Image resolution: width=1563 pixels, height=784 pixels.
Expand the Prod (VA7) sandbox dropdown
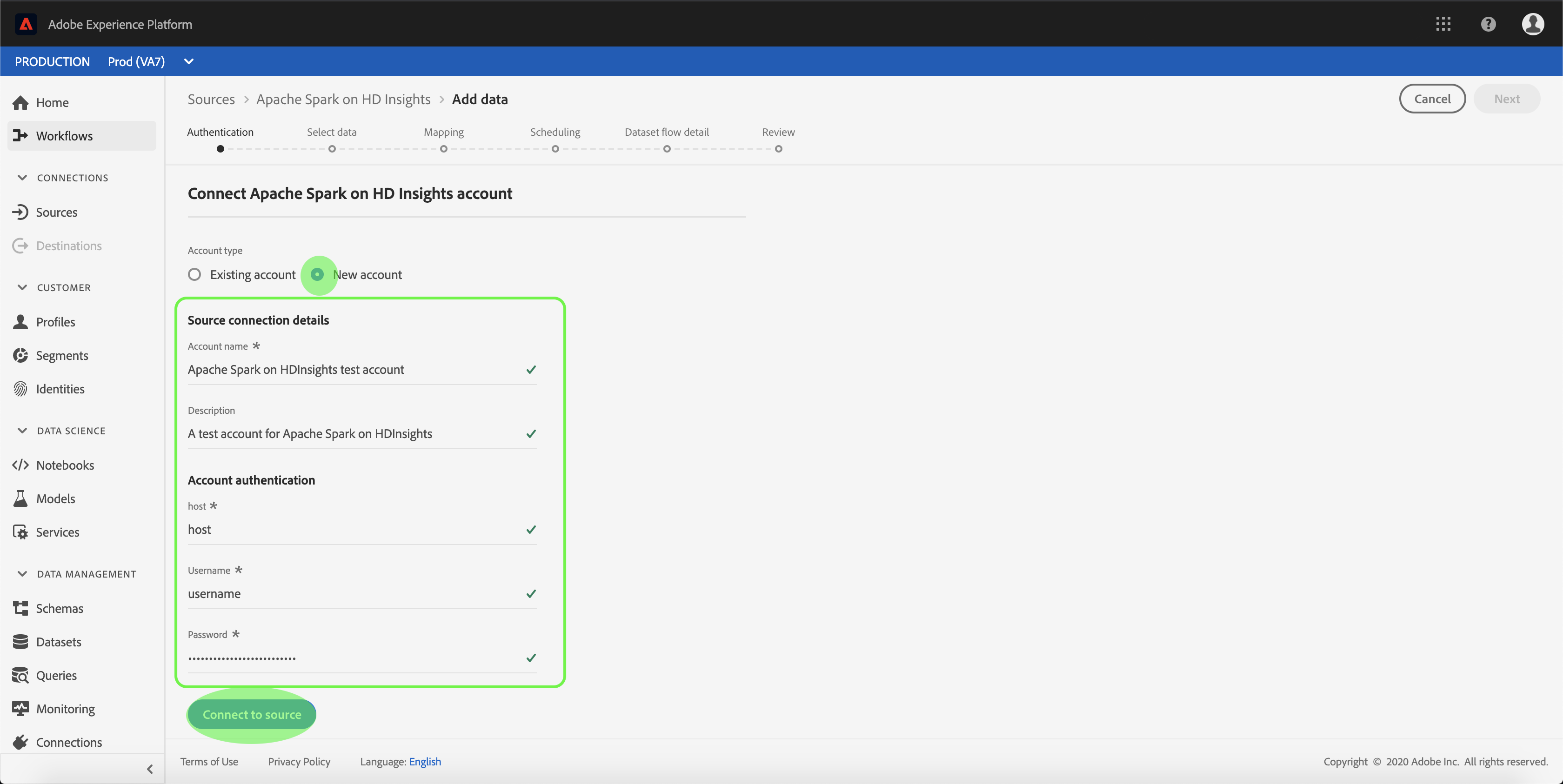pyautogui.click(x=189, y=61)
